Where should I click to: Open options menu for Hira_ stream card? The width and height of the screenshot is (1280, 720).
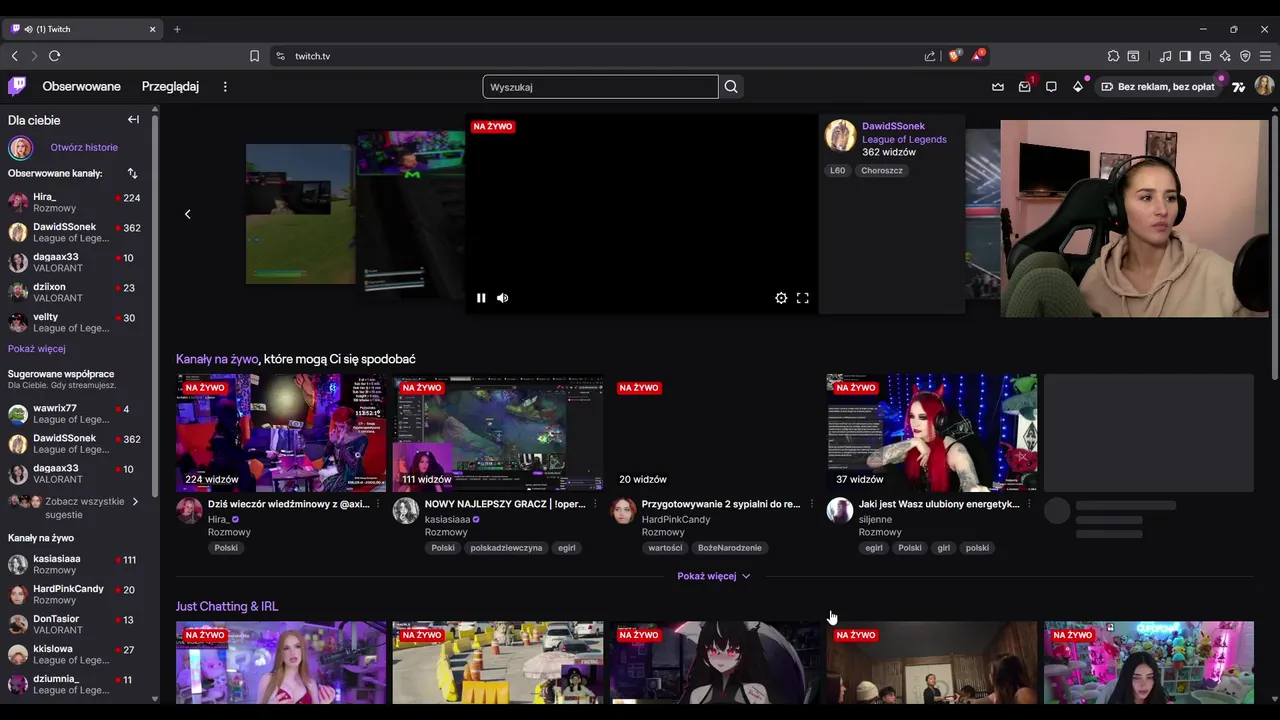click(x=377, y=504)
